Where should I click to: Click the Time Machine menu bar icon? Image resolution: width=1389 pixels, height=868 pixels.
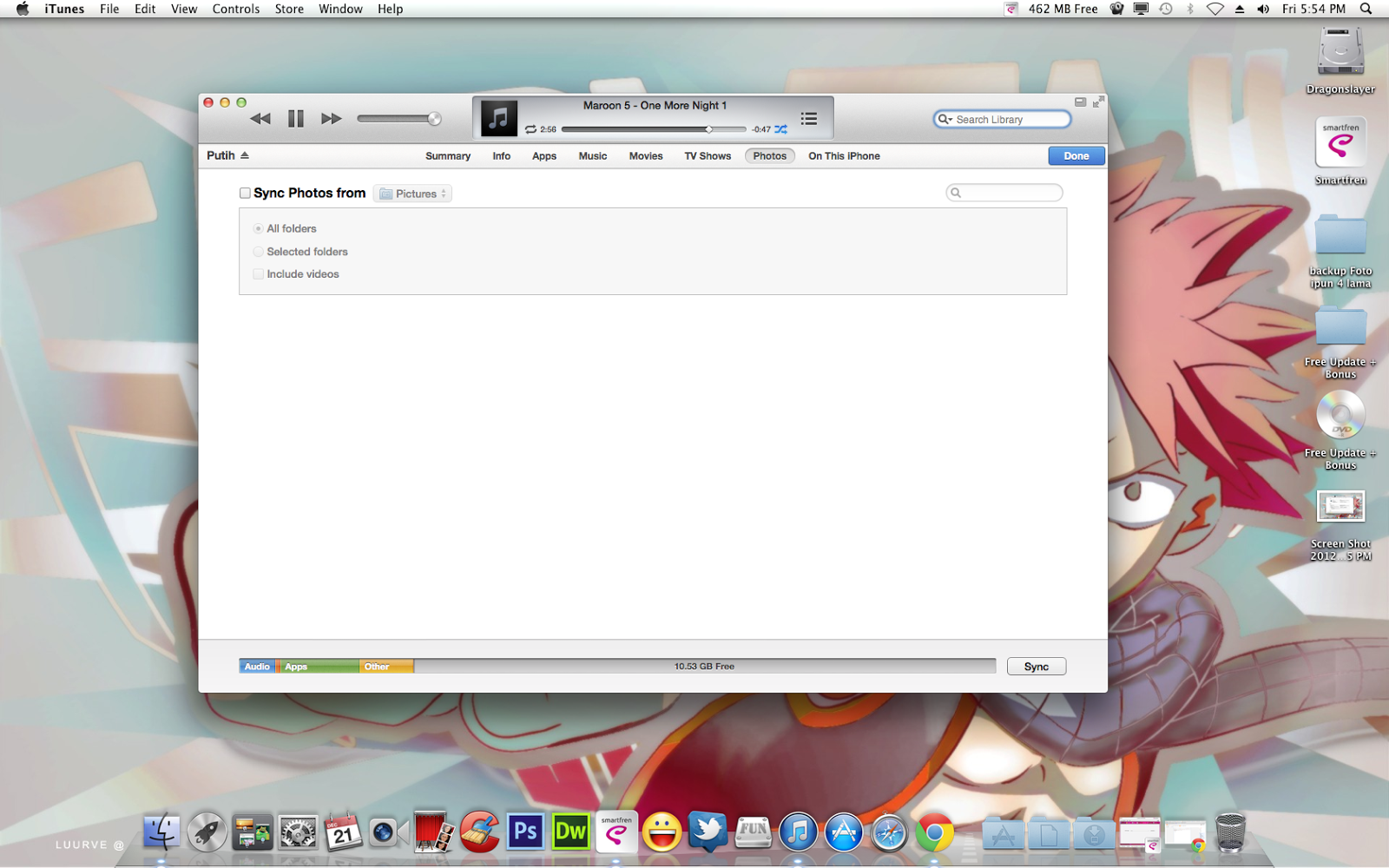1166,9
